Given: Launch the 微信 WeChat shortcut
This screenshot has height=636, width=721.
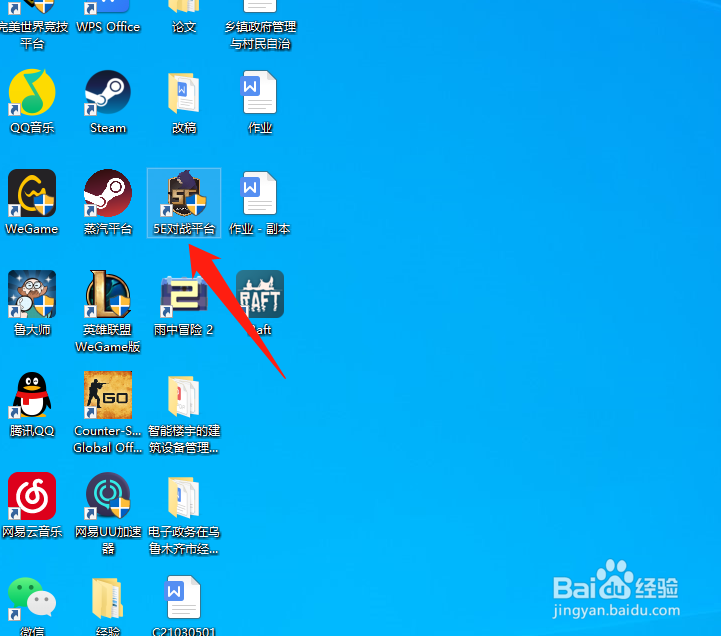Looking at the screenshot, I should pos(32,597).
